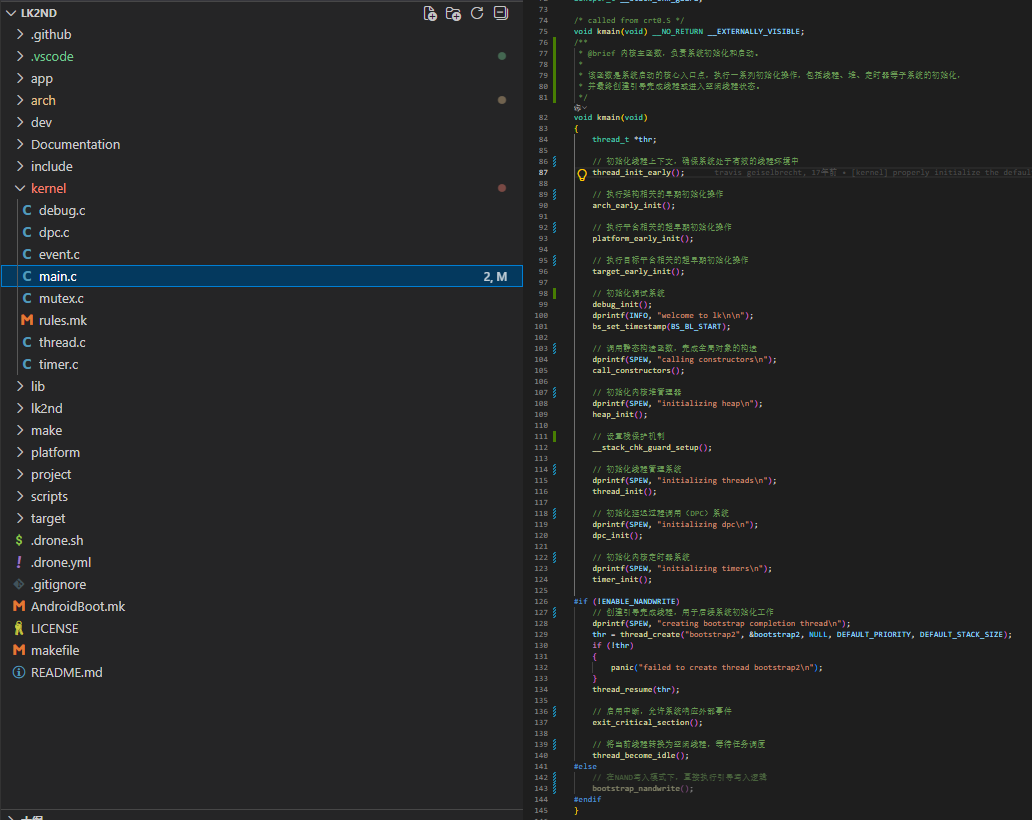Click the git blame annotation on line 87

click(x=873, y=172)
